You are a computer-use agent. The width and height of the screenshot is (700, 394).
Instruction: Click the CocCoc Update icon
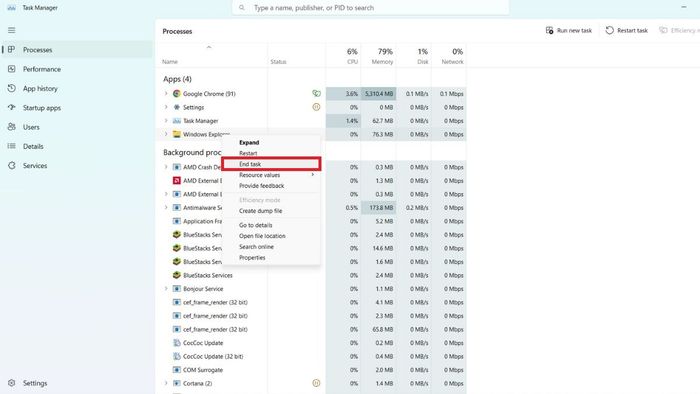[x=177, y=343]
